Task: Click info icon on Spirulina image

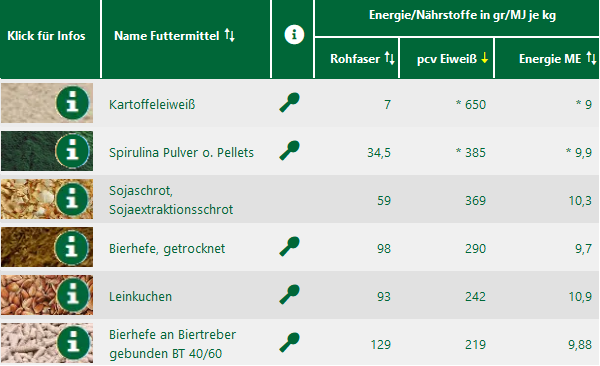Action: (72, 151)
